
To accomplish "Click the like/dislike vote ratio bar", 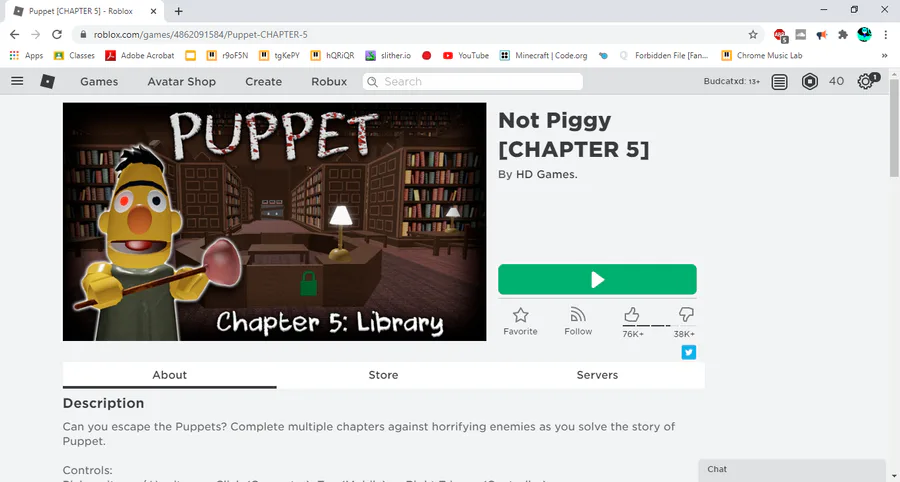I will pyautogui.click(x=659, y=325).
